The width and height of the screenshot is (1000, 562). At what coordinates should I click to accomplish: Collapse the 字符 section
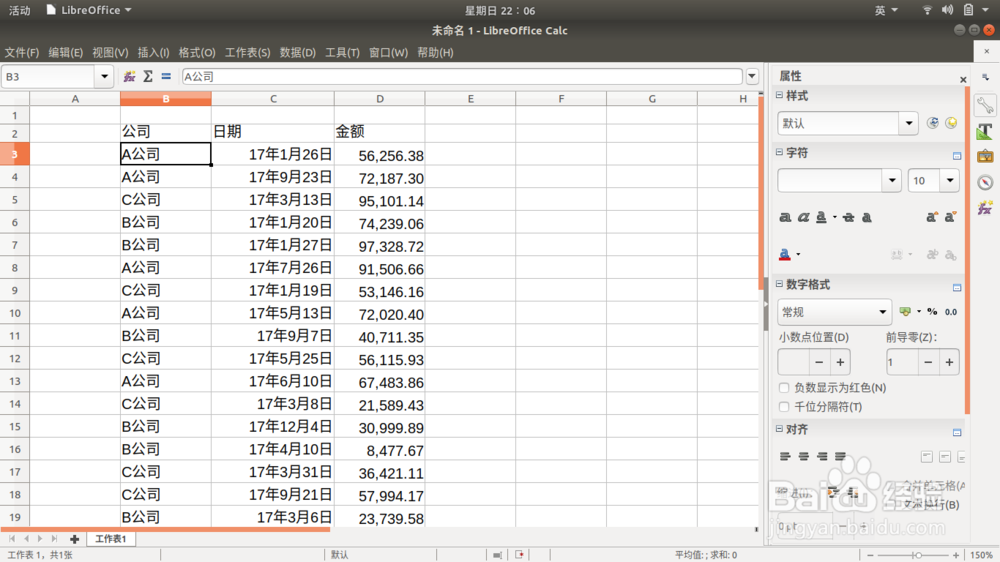tap(779, 152)
